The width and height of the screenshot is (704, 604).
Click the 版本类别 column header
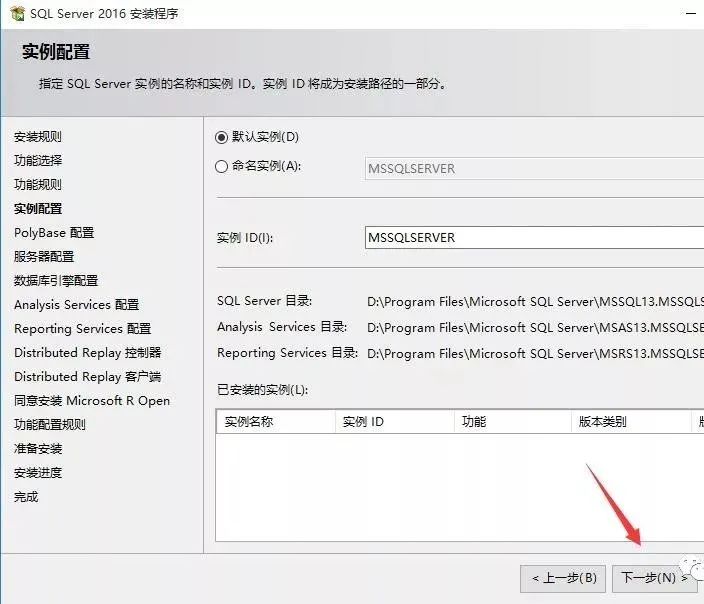(x=631, y=422)
